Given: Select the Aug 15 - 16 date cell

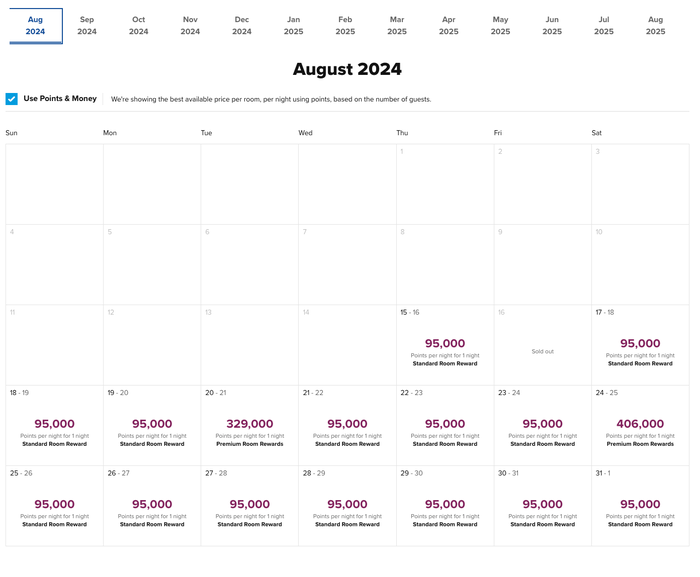Looking at the screenshot, I should (x=445, y=345).
